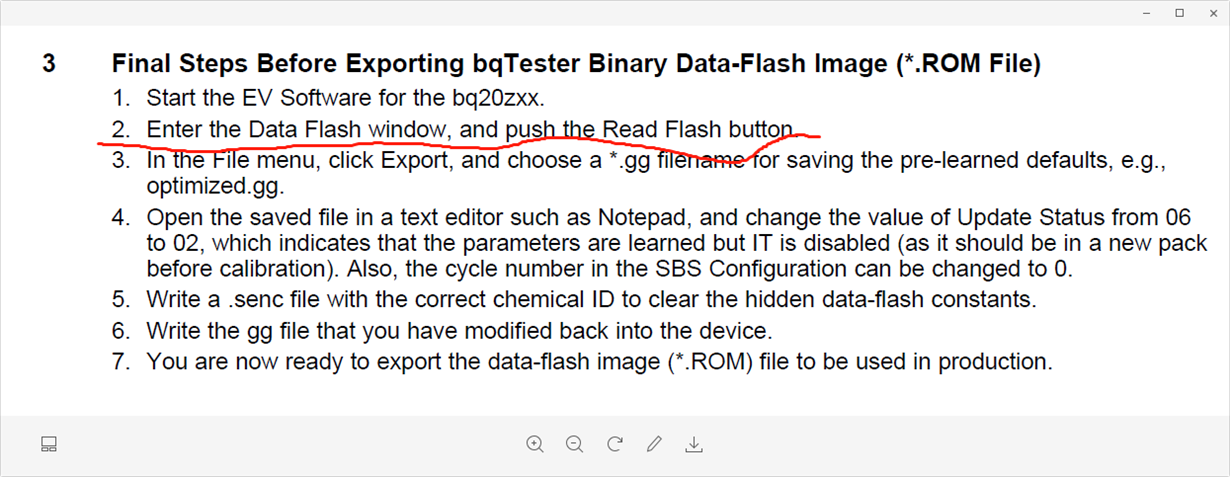This screenshot has width=1230, height=477.
Task: Click the optimized.gg filename text
Action: (214, 186)
